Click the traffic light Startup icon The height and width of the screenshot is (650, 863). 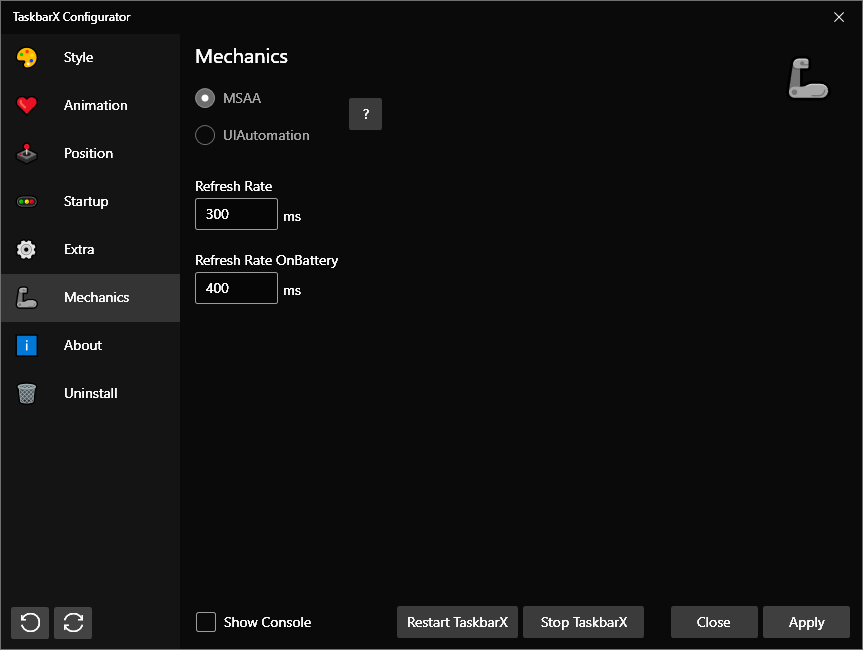pyautogui.click(x=27, y=202)
